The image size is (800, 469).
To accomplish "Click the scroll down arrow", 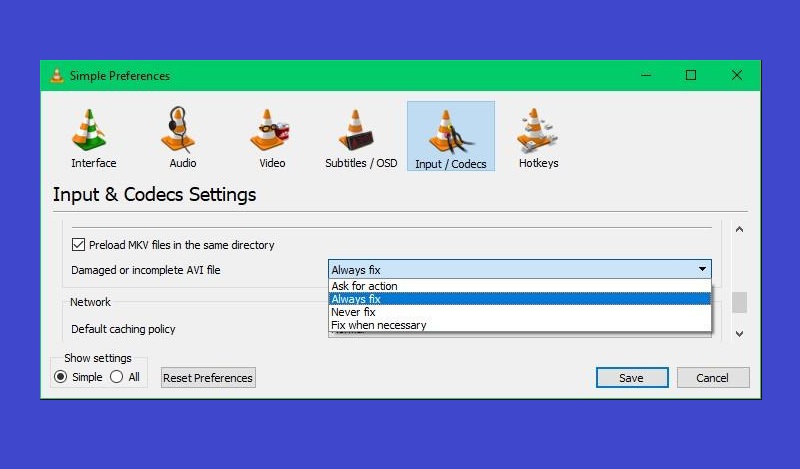I will (739, 334).
